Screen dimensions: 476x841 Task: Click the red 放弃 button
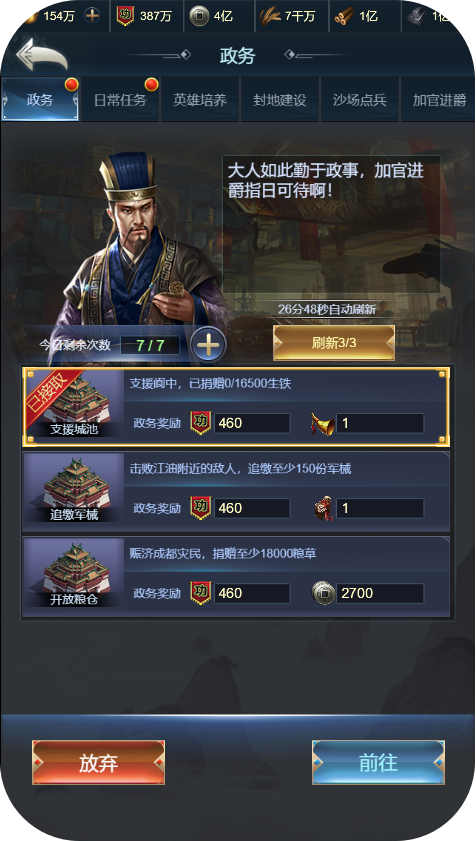98,763
